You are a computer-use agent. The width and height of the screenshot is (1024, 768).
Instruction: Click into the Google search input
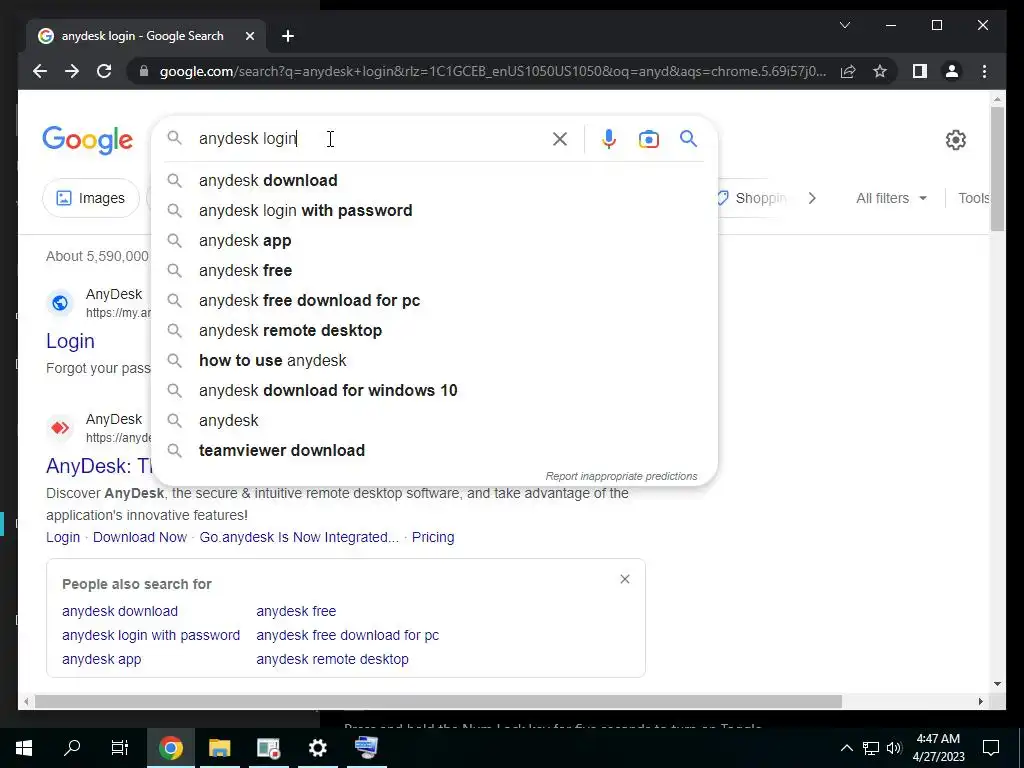369,139
